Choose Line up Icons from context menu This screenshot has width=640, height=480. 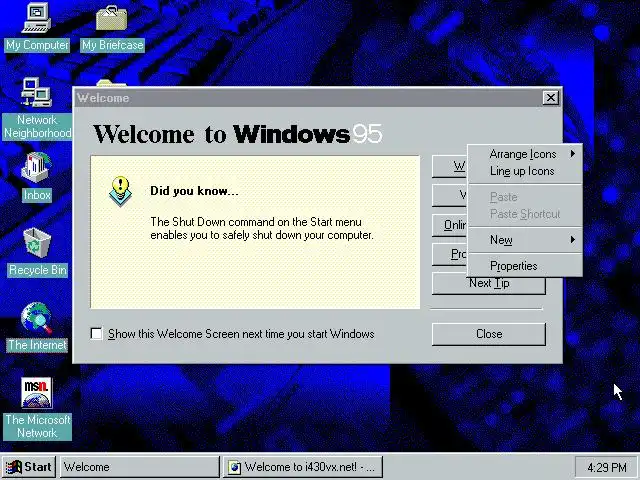[525, 171]
